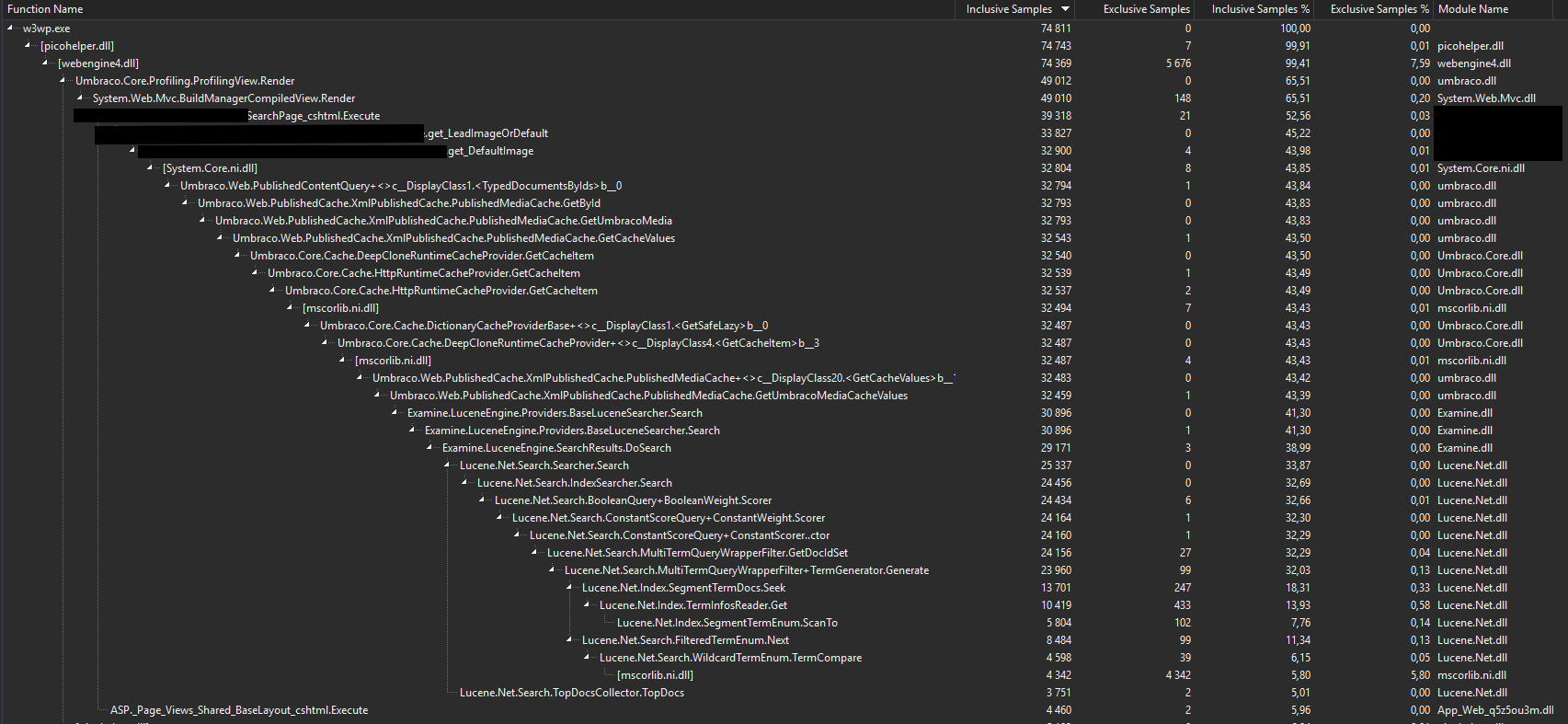Collapse the ProfilingView.Render node
Image resolution: width=1568 pixels, height=724 pixels.
(x=63, y=81)
